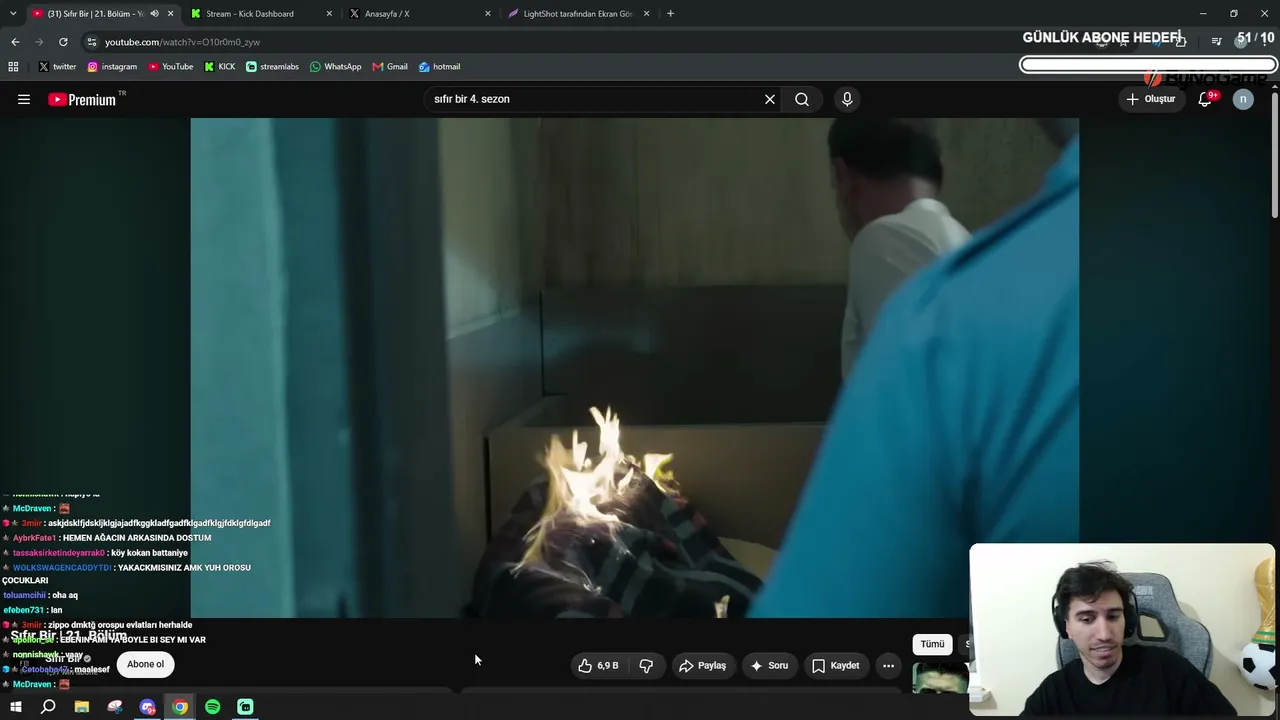Focus the address bar URL
This screenshot has width=1280, height=720.
click(x=183, y=42)
